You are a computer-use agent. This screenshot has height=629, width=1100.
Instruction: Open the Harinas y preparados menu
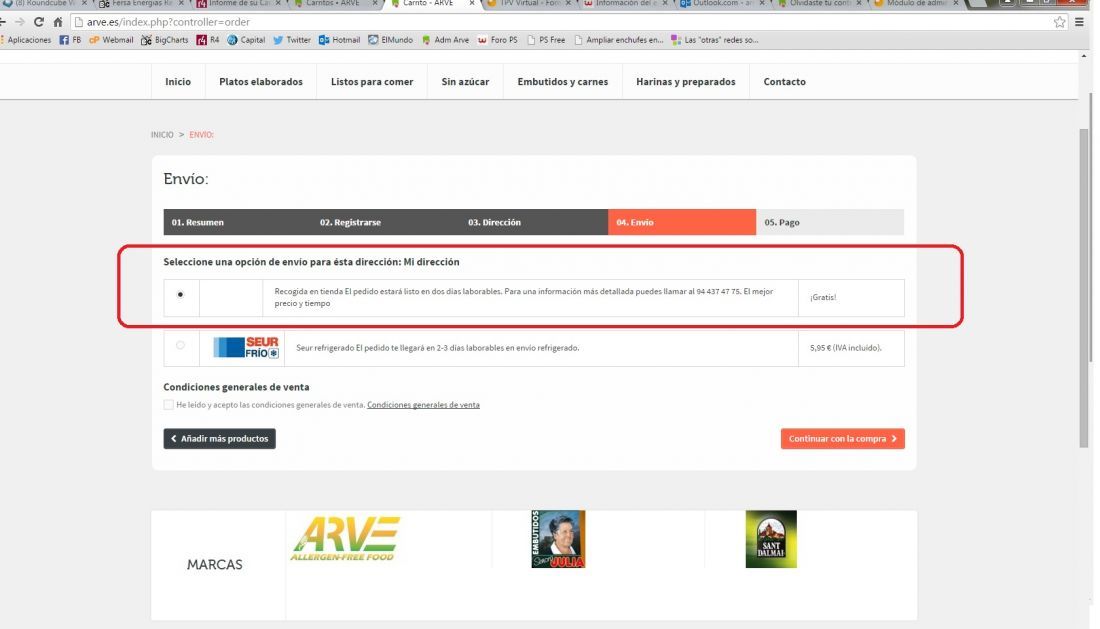[685, 82]
